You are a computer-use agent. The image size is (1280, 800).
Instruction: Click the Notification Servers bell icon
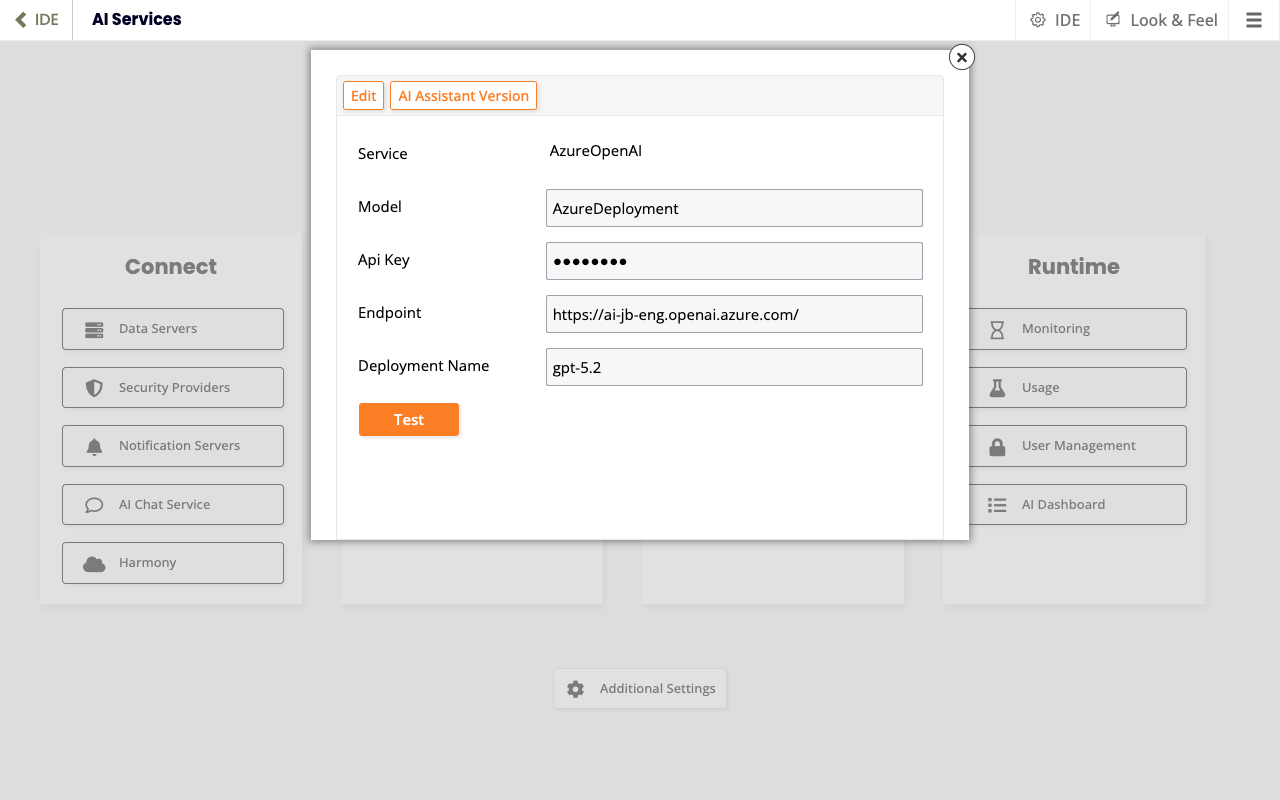pyautogui.click(x=94, y=446)
